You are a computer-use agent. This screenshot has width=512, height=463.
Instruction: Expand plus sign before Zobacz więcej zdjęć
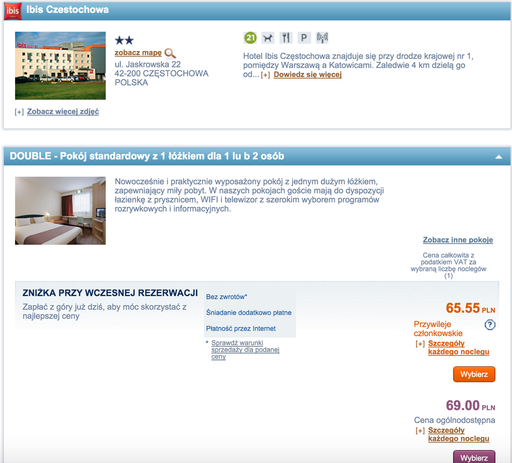pyautogui.click(x=19, y=112)
